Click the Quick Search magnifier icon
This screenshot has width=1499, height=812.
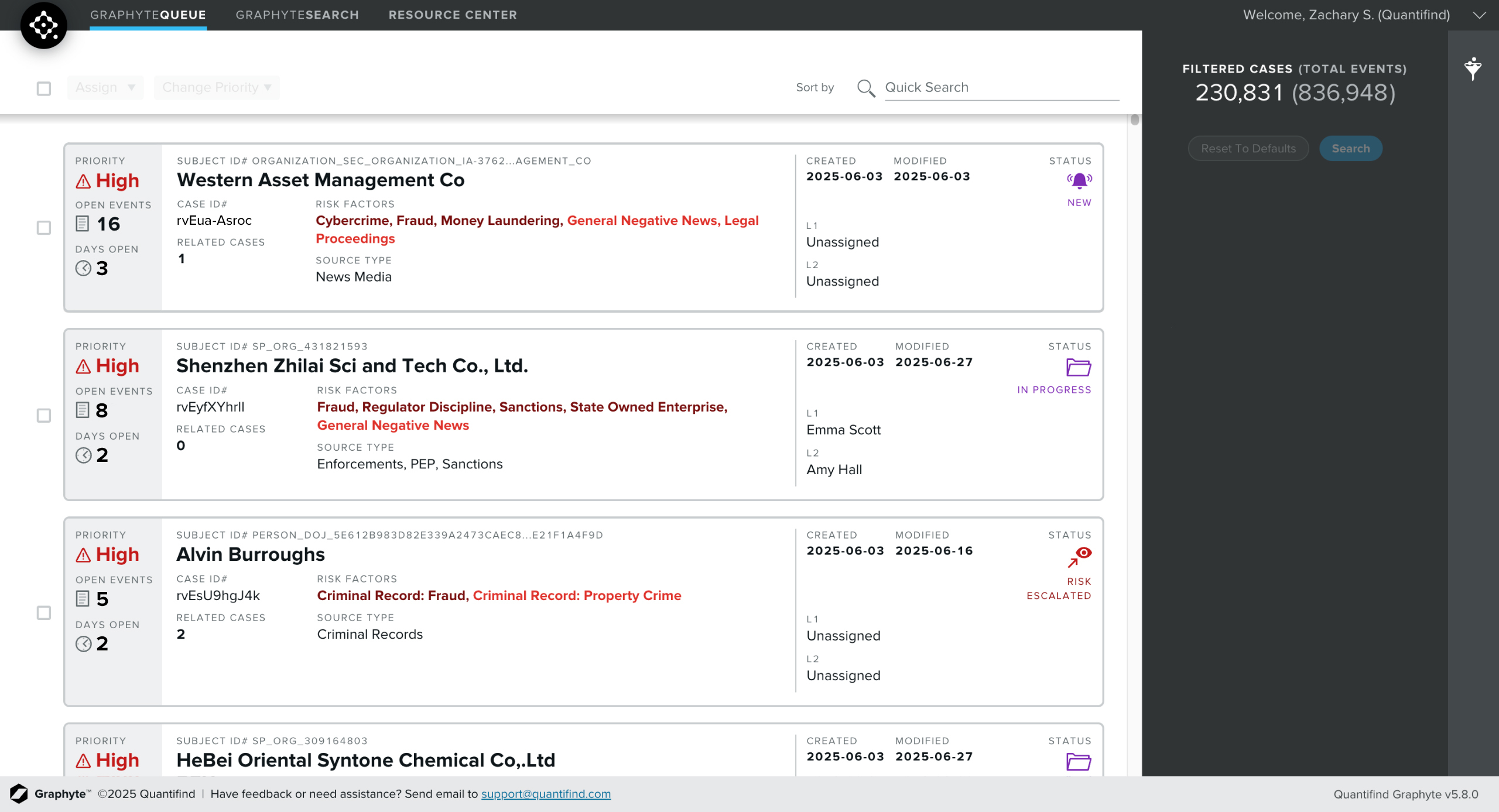pos(866,88)
